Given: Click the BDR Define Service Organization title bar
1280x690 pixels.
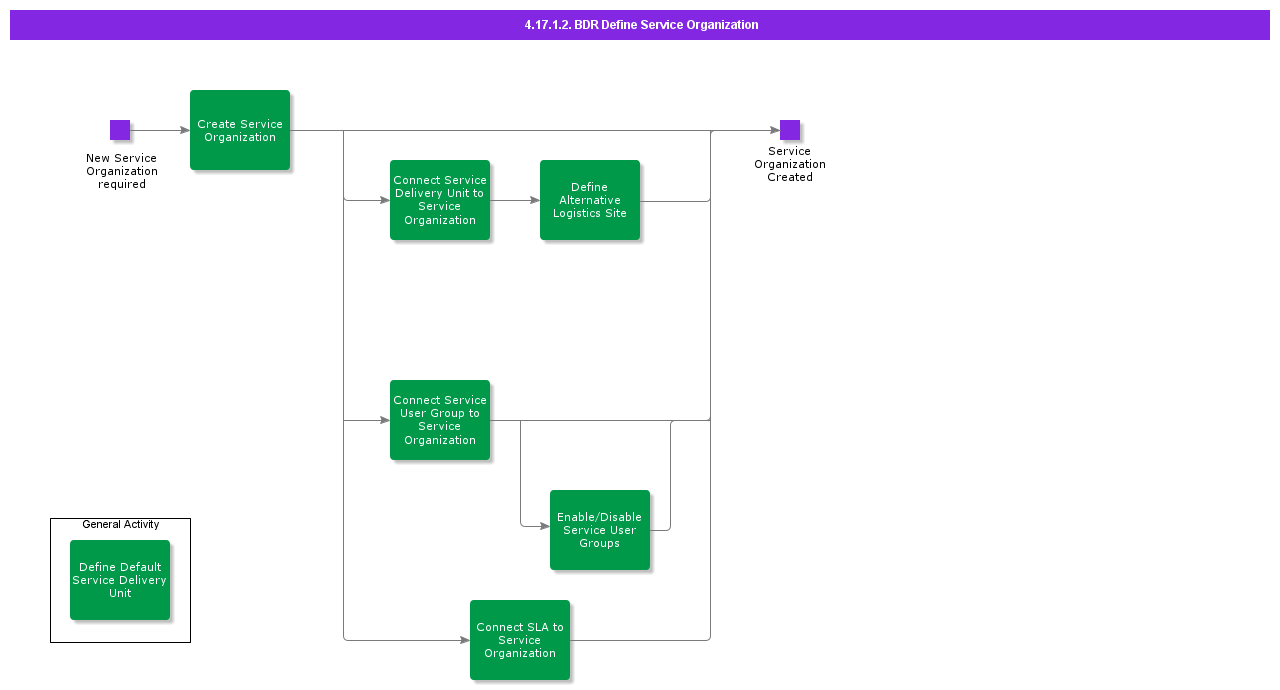Looking at the screenshot, I should [x=640, y=25].
